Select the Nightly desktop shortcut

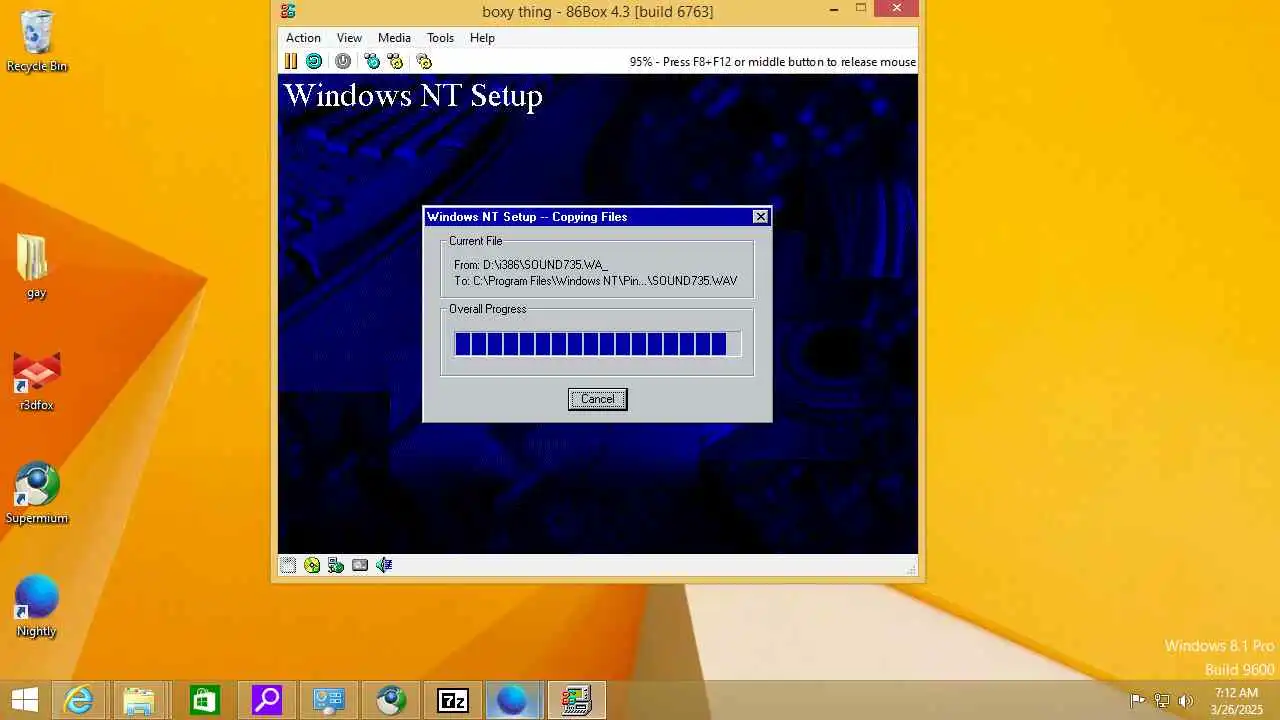click(x=37, y=606)
